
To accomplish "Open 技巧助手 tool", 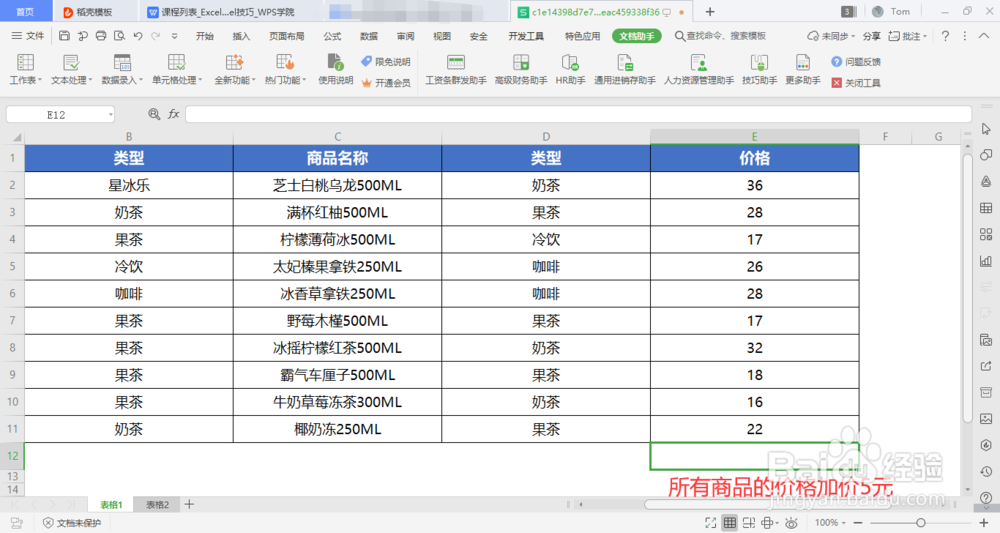I will 759,69.
